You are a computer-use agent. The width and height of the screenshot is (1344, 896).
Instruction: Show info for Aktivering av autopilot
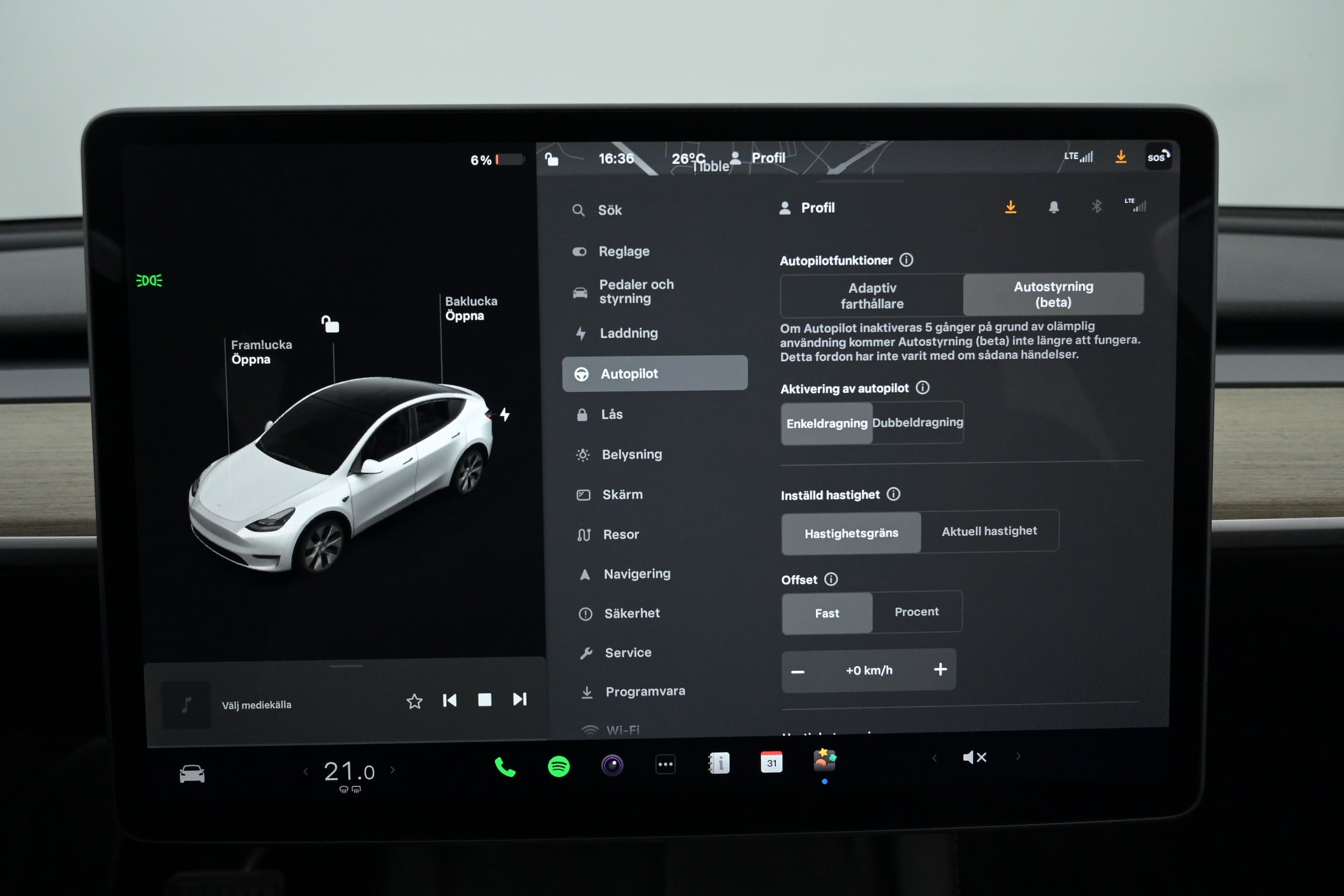pyautogui.click(x=923, y=388)
